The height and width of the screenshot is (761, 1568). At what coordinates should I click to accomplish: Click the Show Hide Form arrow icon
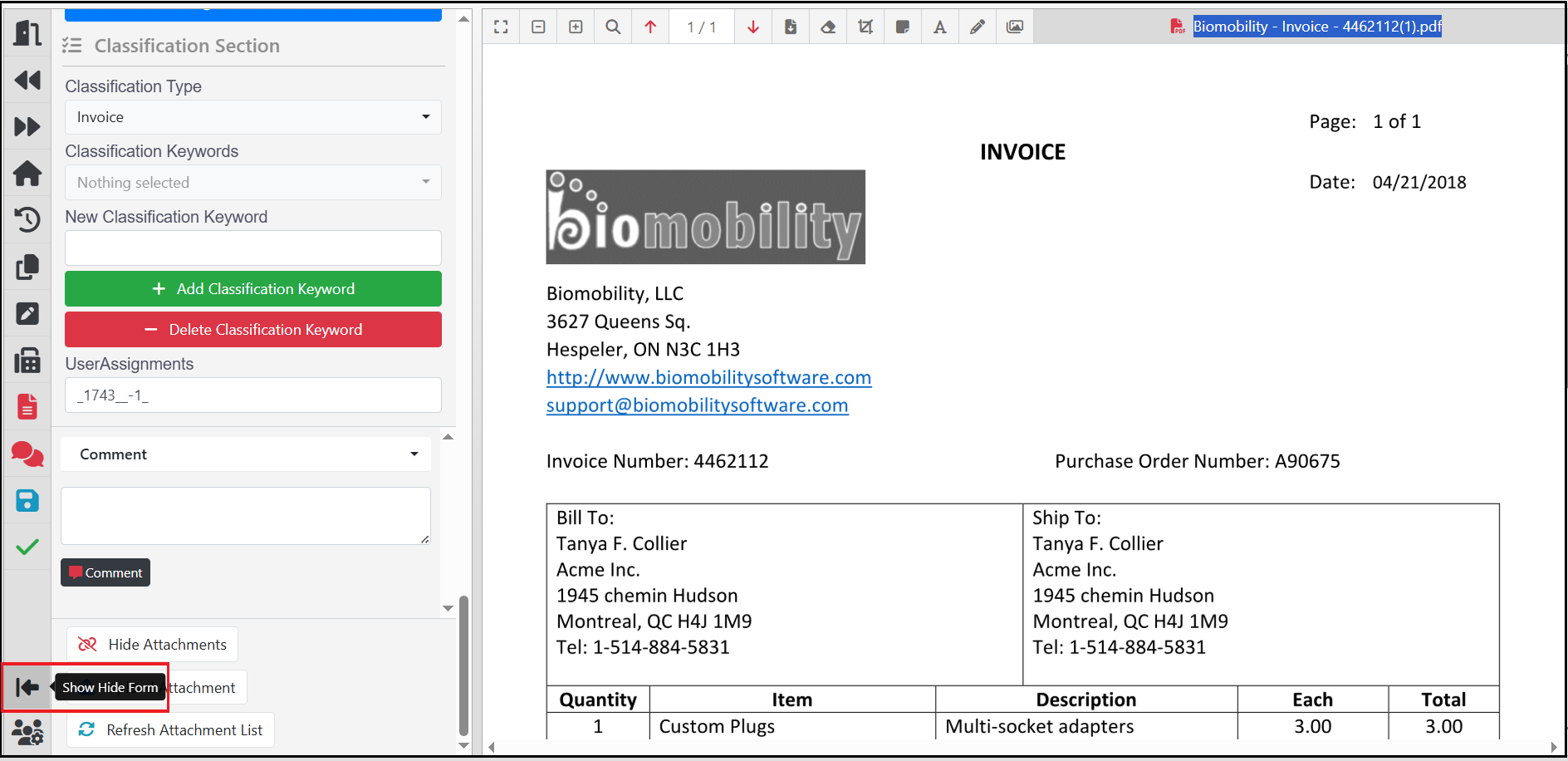click(x=27, y=687)
